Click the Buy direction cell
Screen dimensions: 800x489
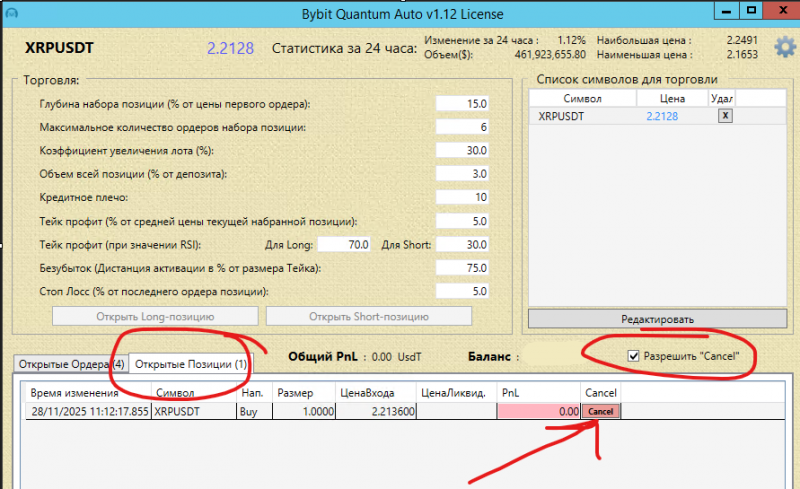click(255, 411)
